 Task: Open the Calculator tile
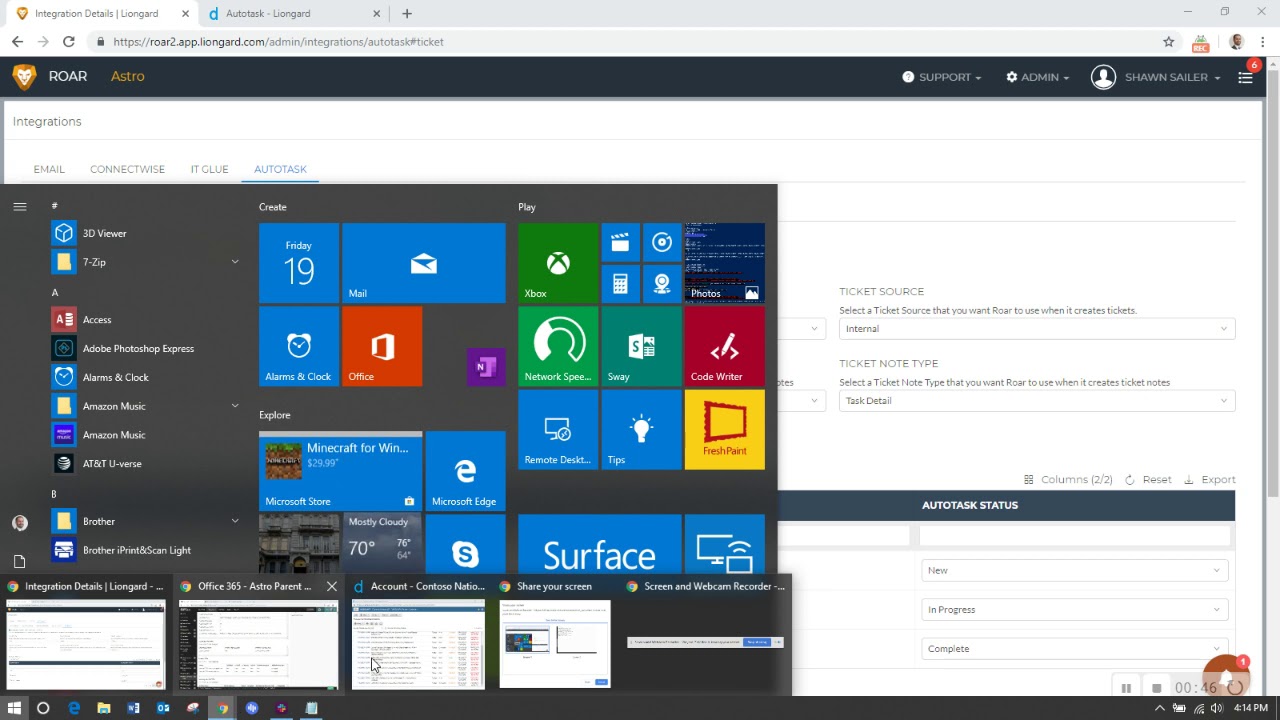[620, 284]
